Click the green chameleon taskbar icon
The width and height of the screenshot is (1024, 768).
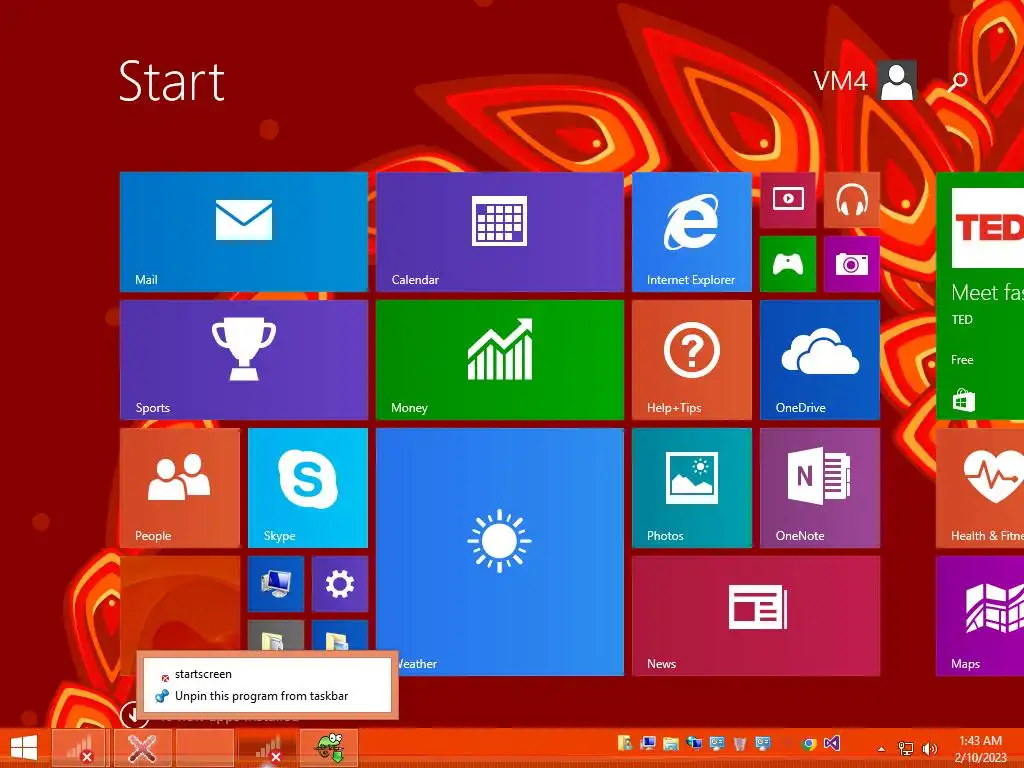[x=329, y=748]
